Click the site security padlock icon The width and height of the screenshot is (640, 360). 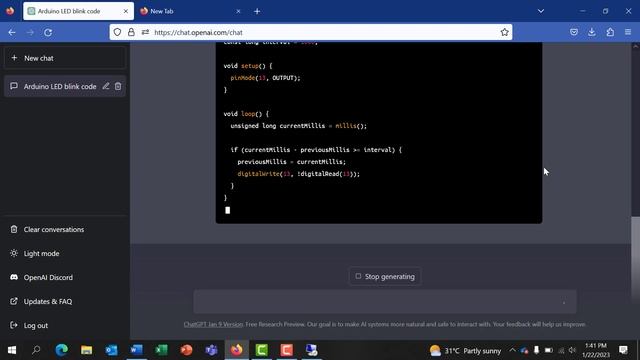pyautogui.click(x=131, y=32)
